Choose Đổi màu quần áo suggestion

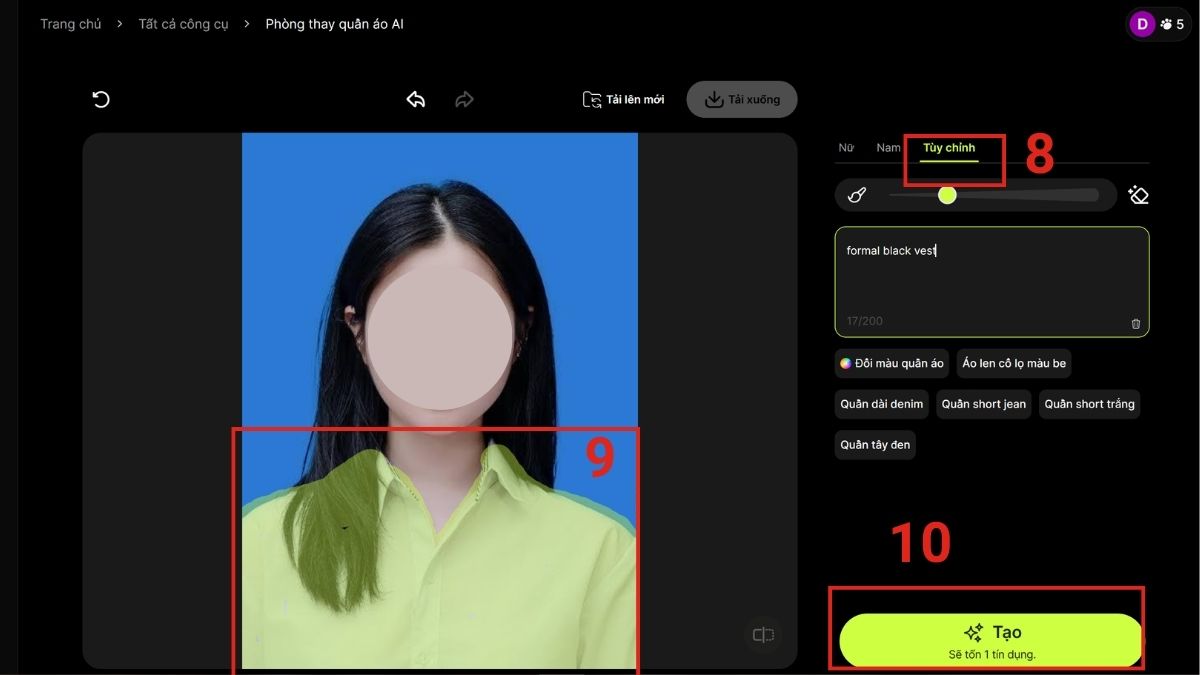click(892, 364)
